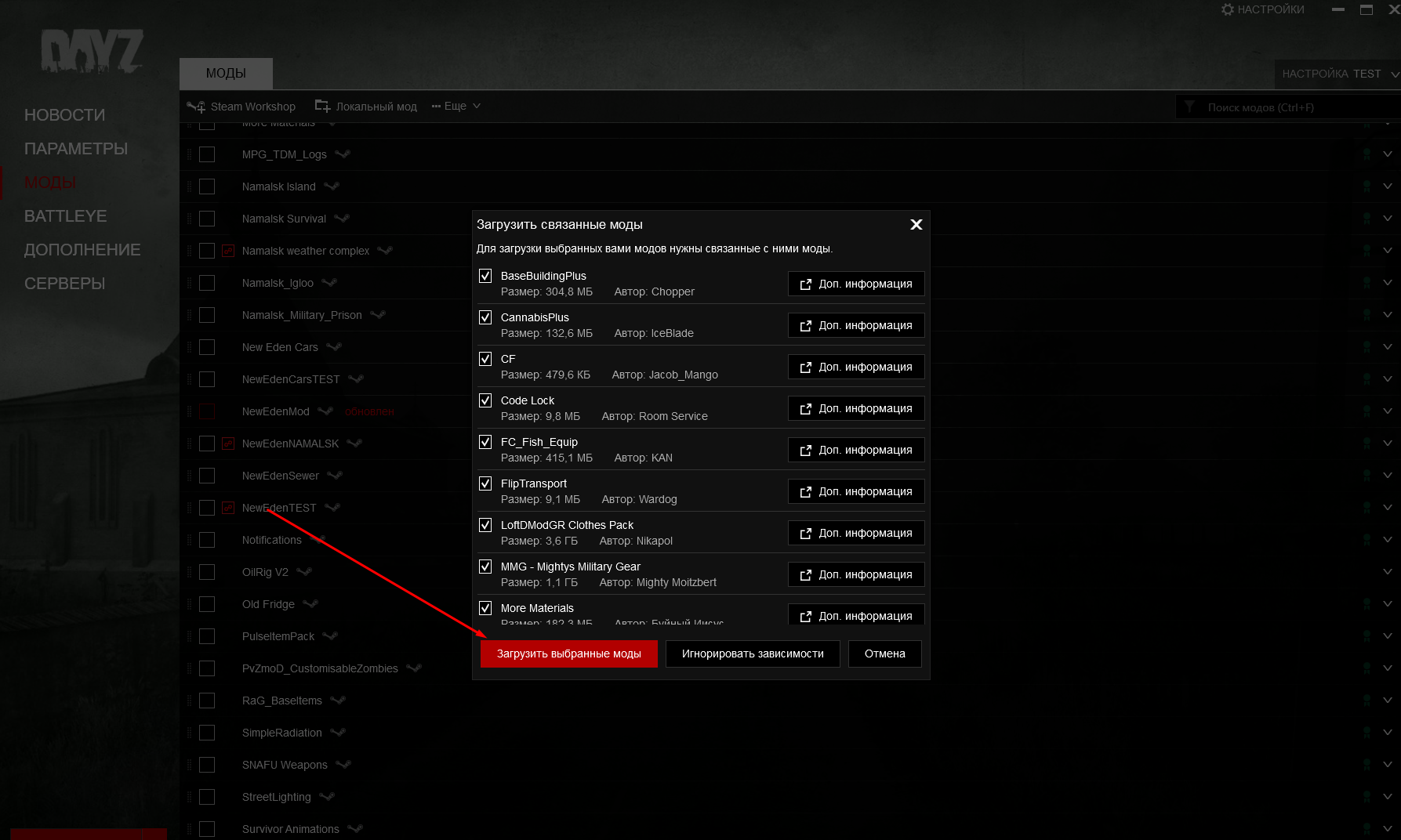Viewport: 1401px width, 840px height.
Task: Open Steam Workshop from the toolbar
Action: tap(241, 107)
